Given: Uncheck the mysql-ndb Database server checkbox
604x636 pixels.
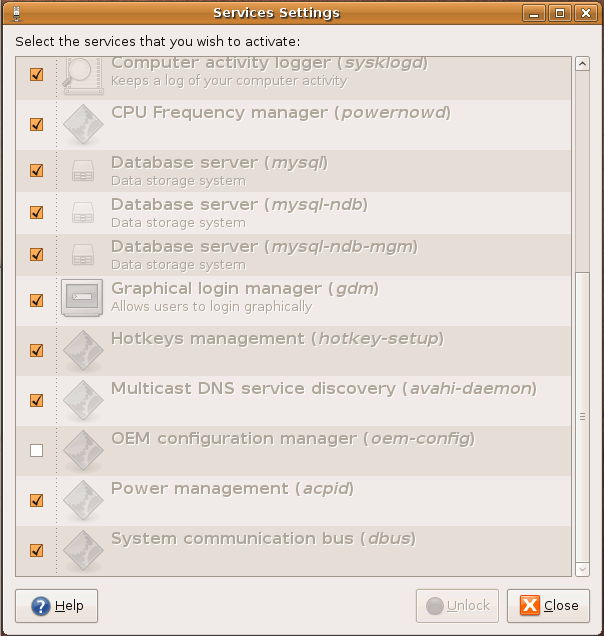Looking at the screenshot, I should tap(37, 212).
